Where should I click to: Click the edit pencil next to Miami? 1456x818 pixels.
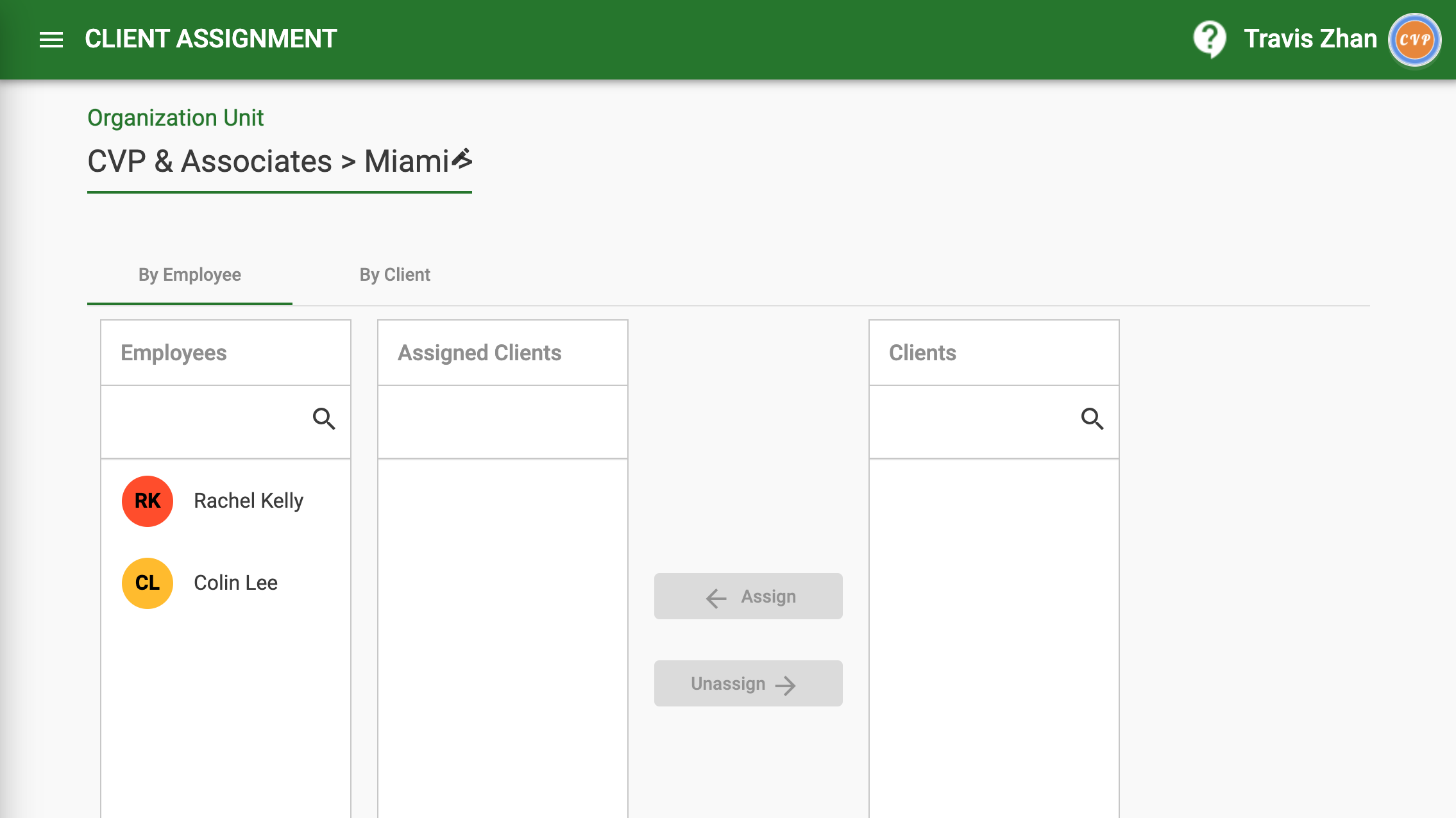click(462, 159)
